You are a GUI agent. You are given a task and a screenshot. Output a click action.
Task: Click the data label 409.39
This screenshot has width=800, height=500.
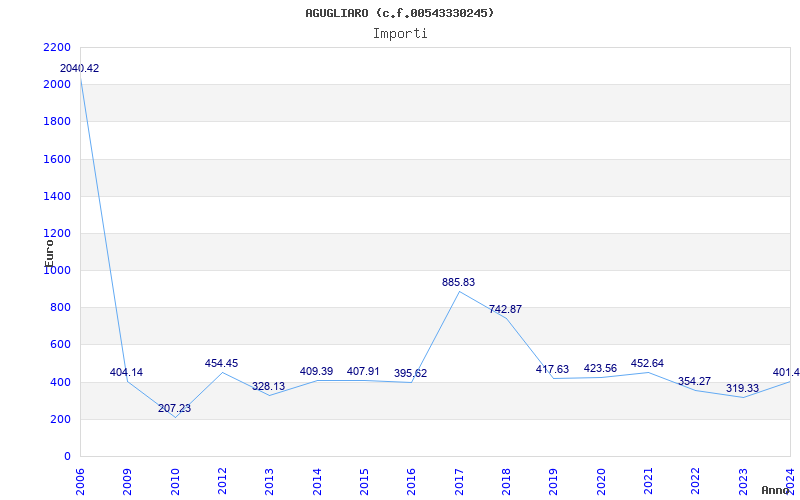pos(316,371)
